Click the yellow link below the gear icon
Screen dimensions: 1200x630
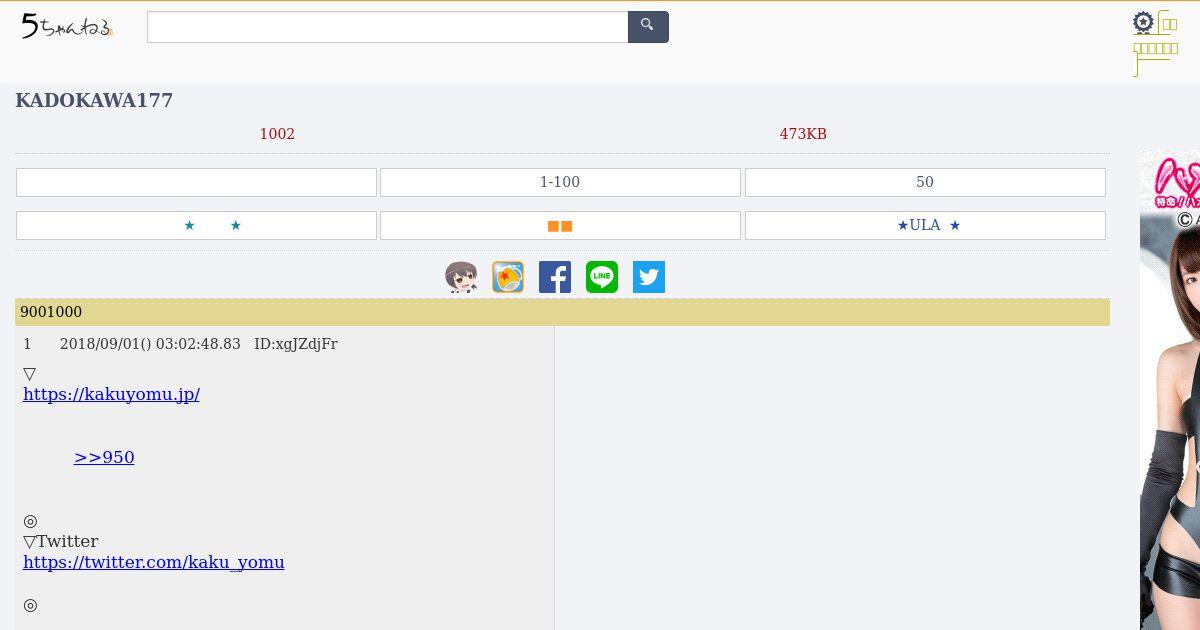1155,48
